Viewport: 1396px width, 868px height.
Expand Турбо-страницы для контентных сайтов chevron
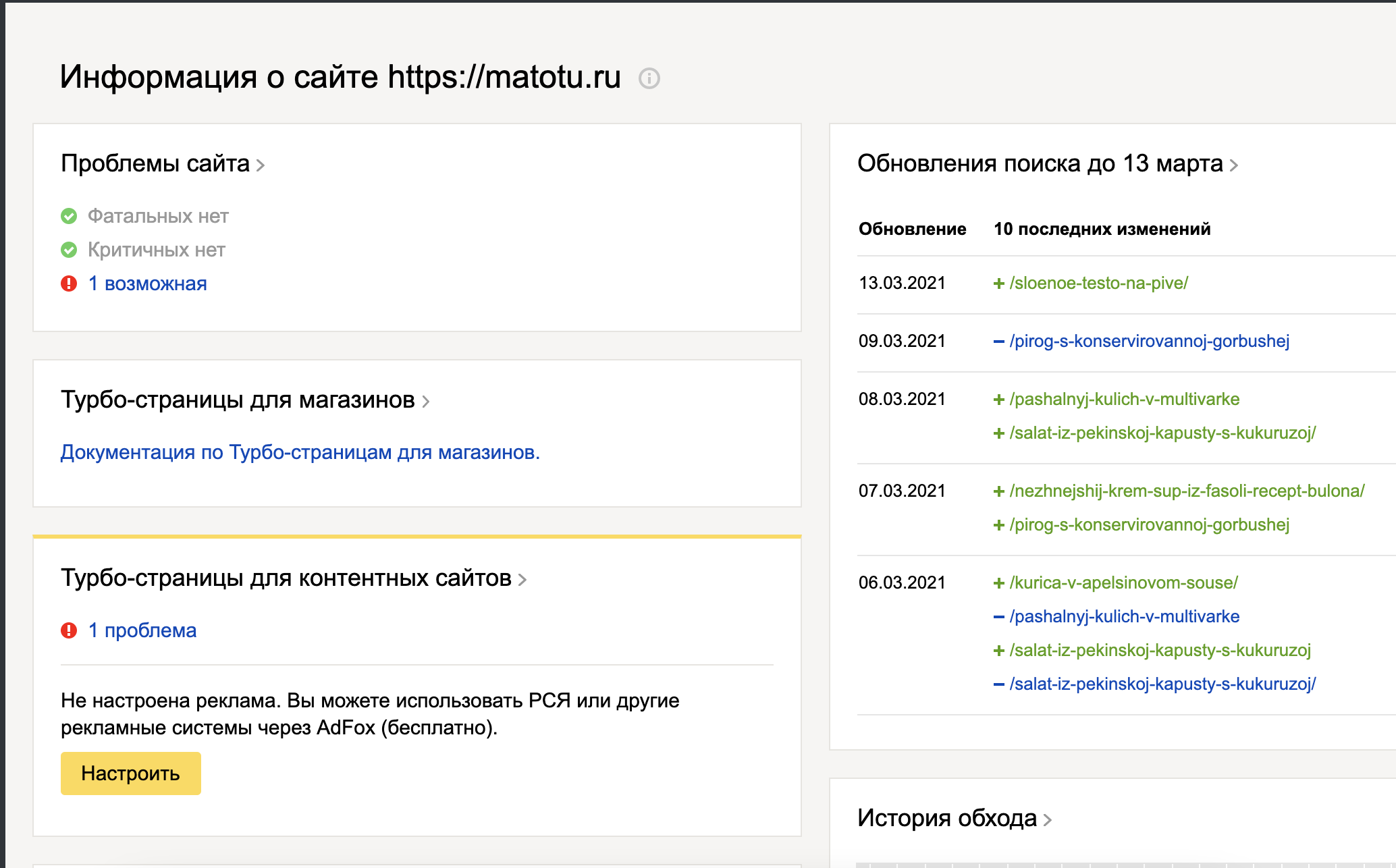point(522,580)
